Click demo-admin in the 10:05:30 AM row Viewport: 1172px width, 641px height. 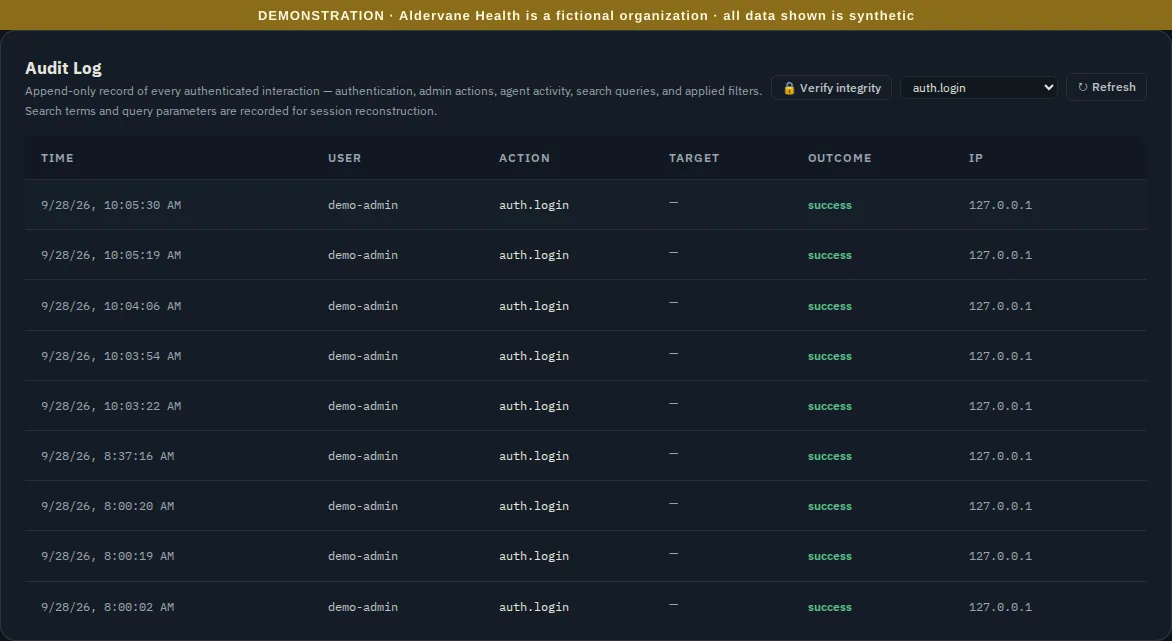tap(363, 205)
